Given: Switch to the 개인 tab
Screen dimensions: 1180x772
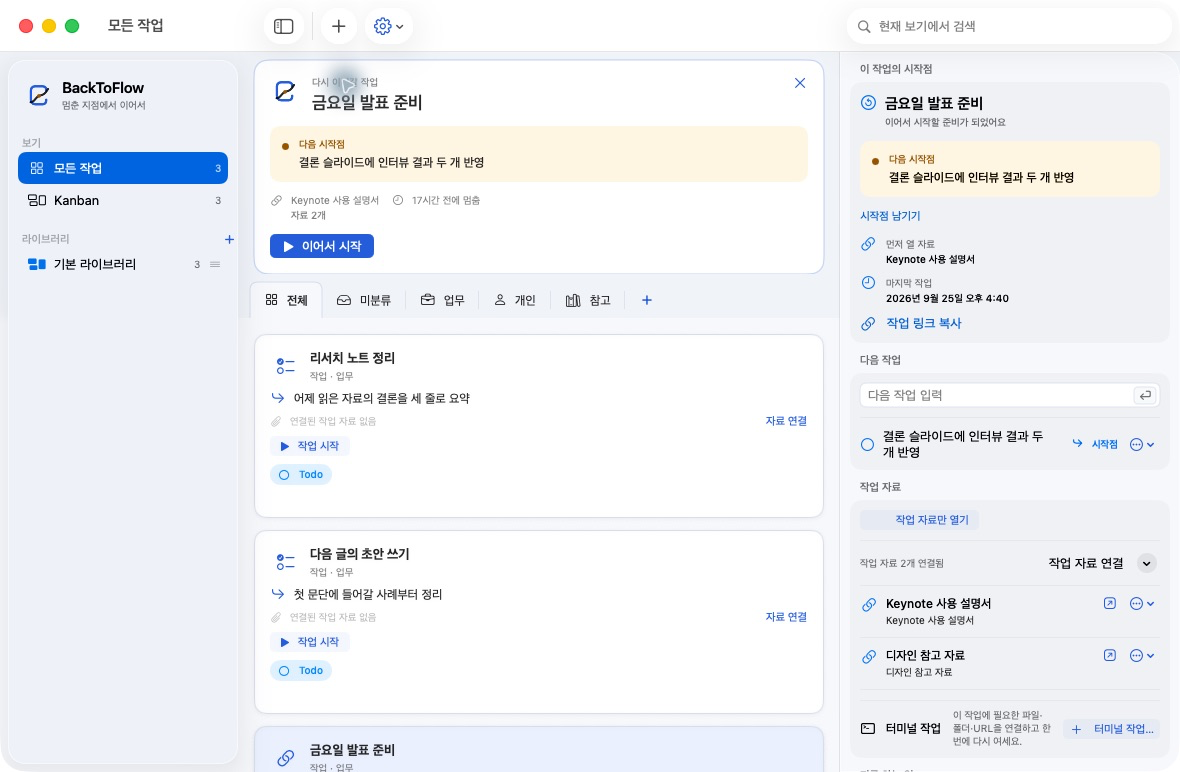Looking at the screenshot, I should (x=515, y=300).
